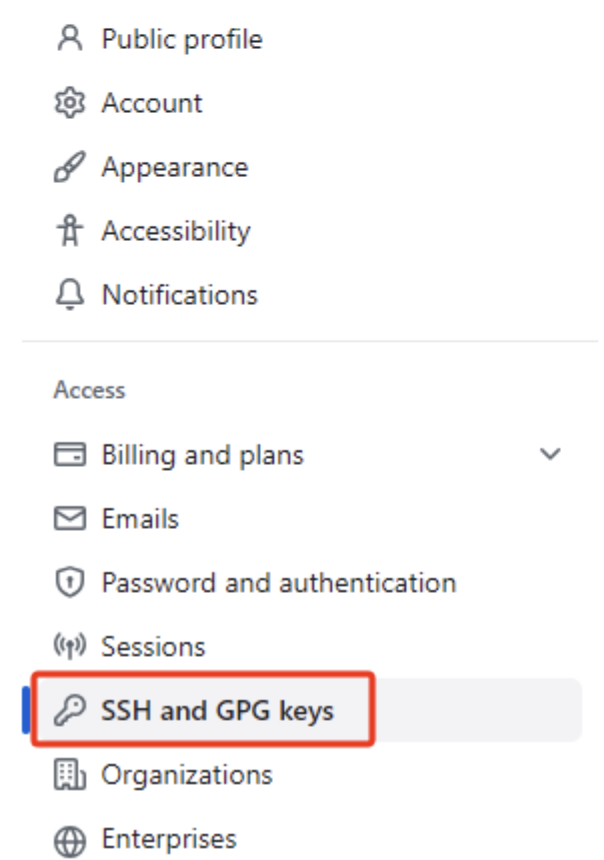Screen dimensions: 604x860
Task: Select the Accessibility menu item
Action: click(175, 232)
